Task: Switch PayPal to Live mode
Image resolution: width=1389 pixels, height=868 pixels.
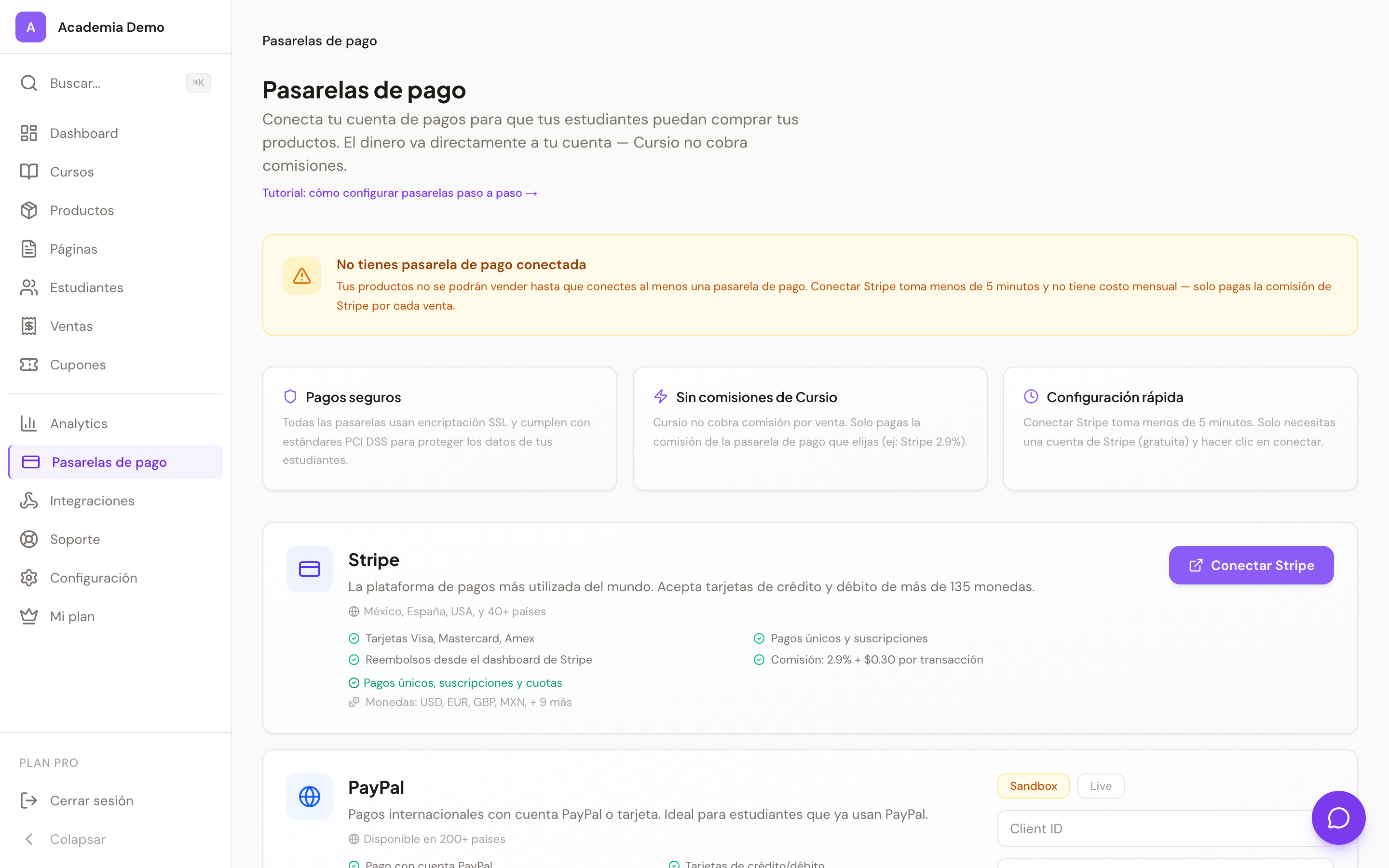Action: coord(1100,786)
